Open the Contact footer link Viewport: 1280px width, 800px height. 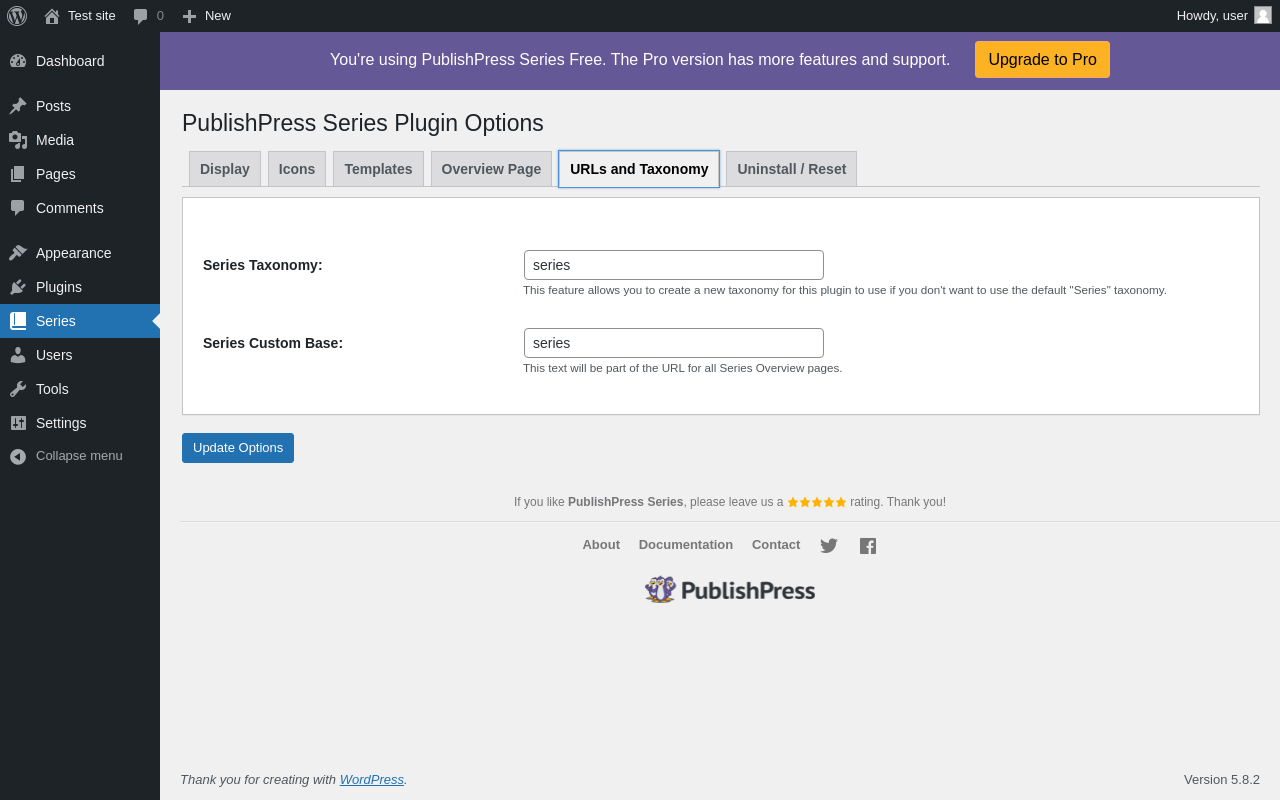click(776, 545)
